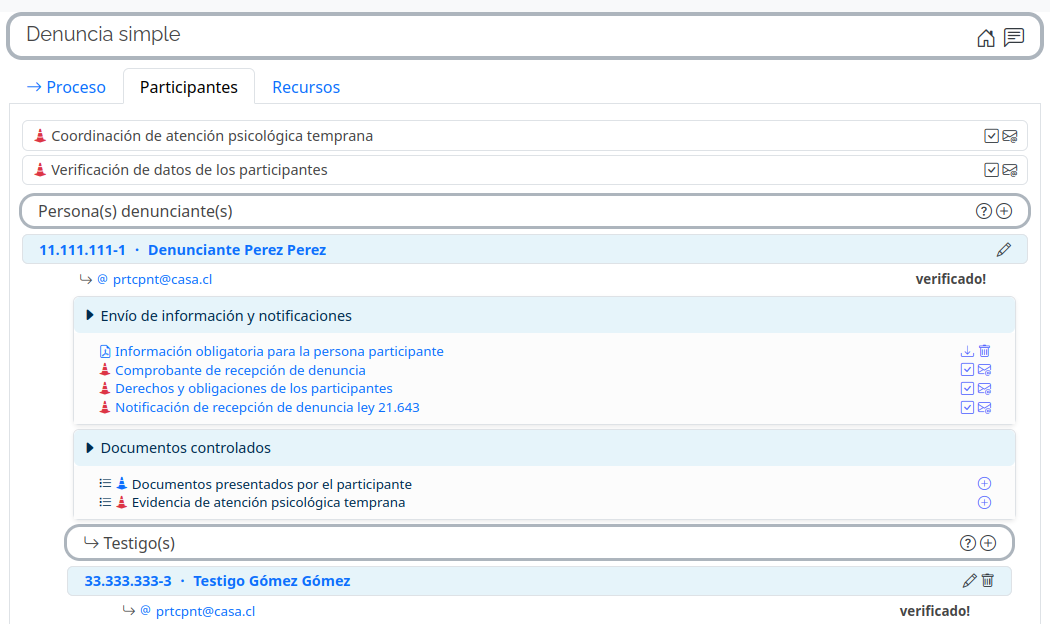
Task: Edit Denunciante Perez Perez with the pencil icon
Action: click(x=1004, y=250)
